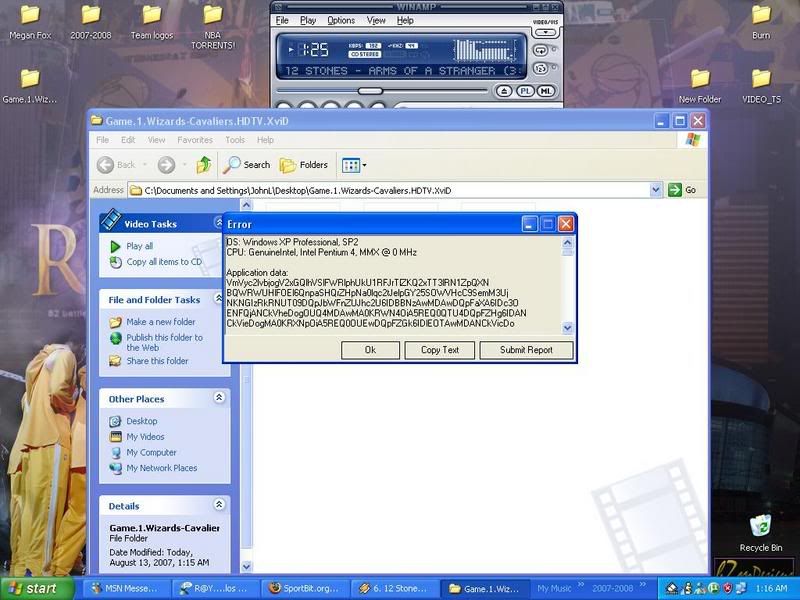The width and height of the screenshot is (800, 600).
Task: Select the Game.1.Wiz... desktop folder icon
Action: [30, 86]
